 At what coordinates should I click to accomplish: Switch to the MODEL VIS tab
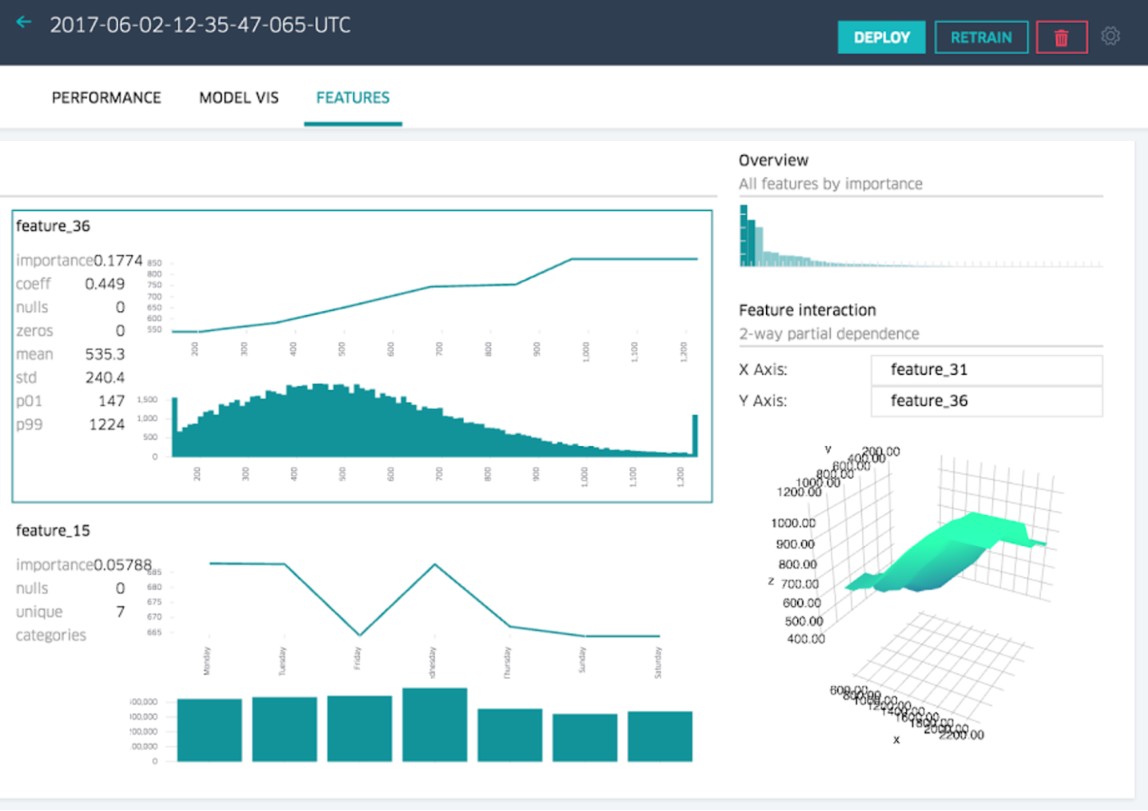pos(239,98)
